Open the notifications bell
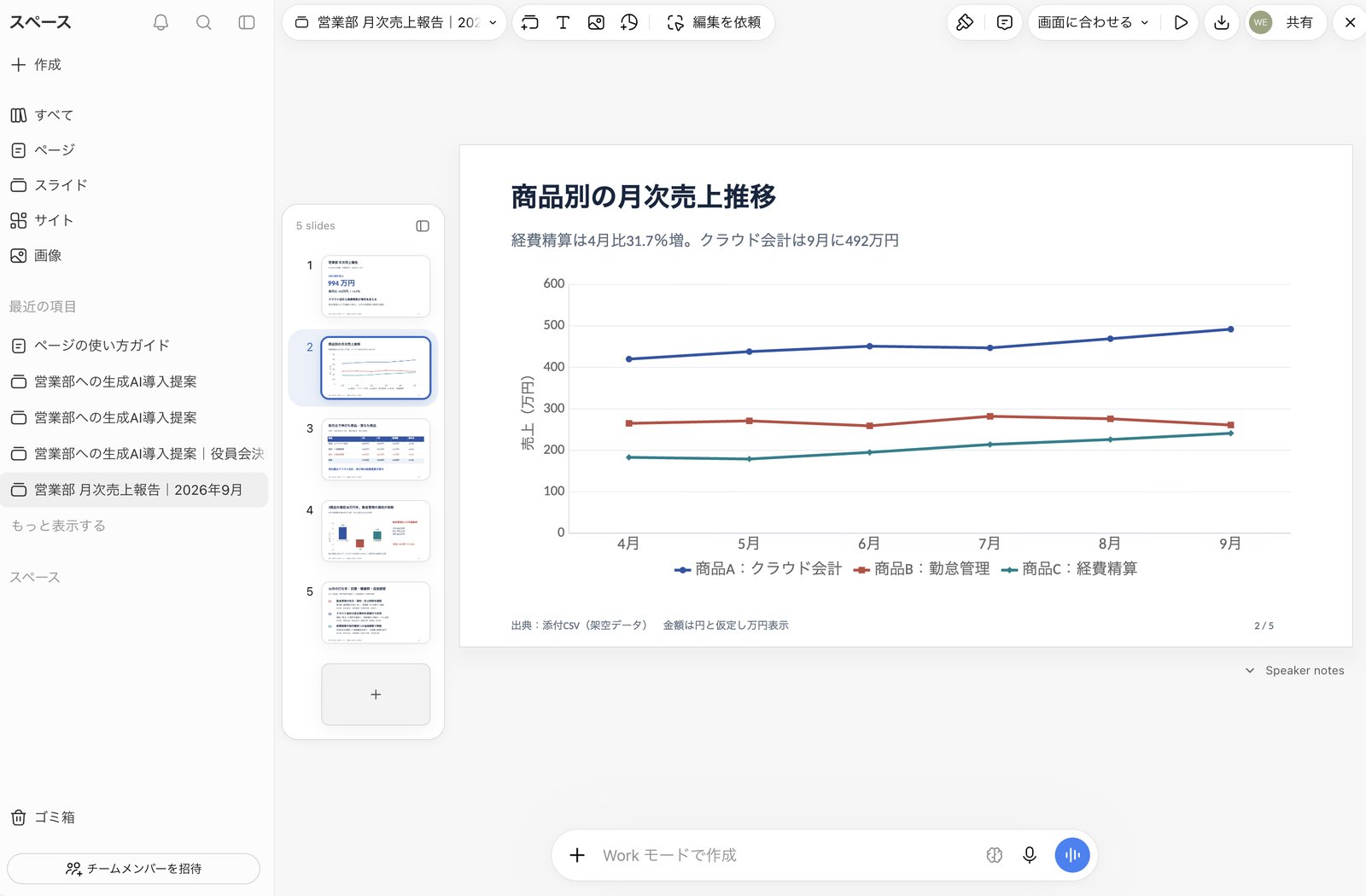The width and height of the screenshot is (1366, 896). (161, 22)
